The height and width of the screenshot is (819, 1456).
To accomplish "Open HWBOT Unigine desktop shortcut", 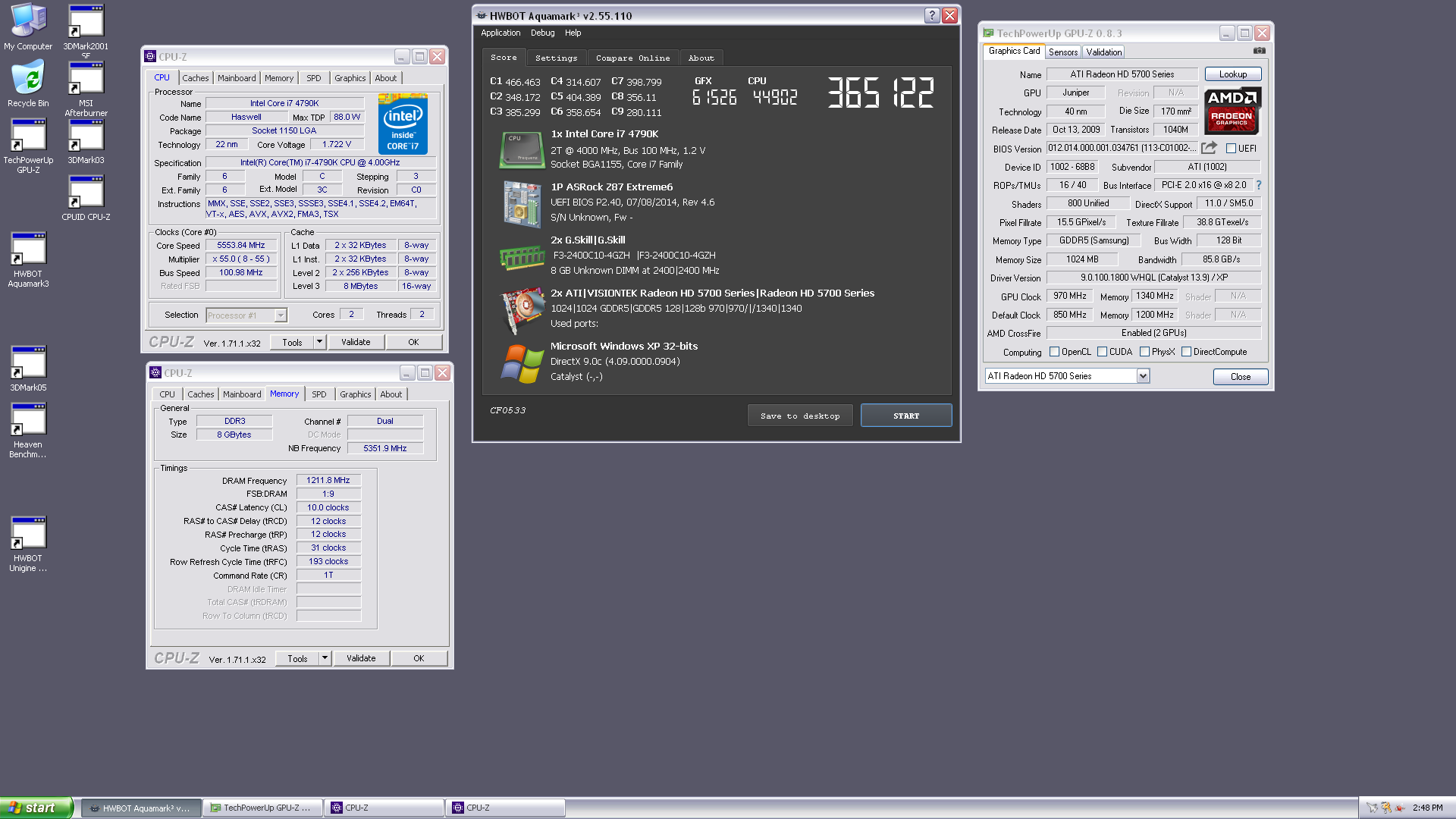I will coord(28,544).
